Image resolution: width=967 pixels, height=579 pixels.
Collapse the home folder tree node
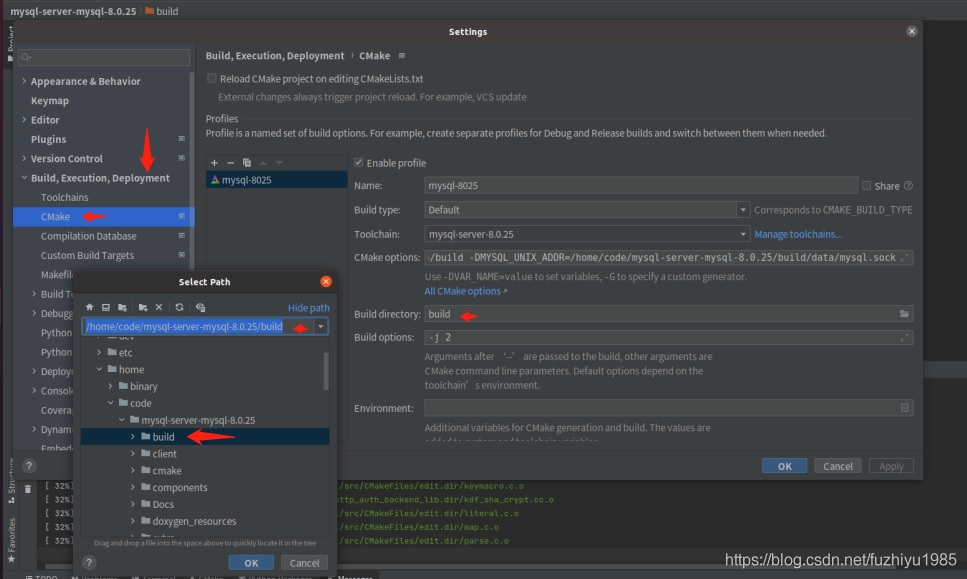coord(97,369)
